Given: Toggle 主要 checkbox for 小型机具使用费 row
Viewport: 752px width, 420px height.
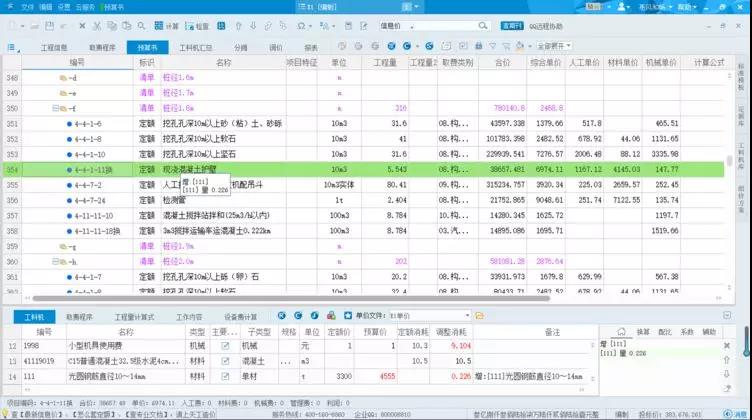Looking at the screenshot, I should click(x=225, y=346).
